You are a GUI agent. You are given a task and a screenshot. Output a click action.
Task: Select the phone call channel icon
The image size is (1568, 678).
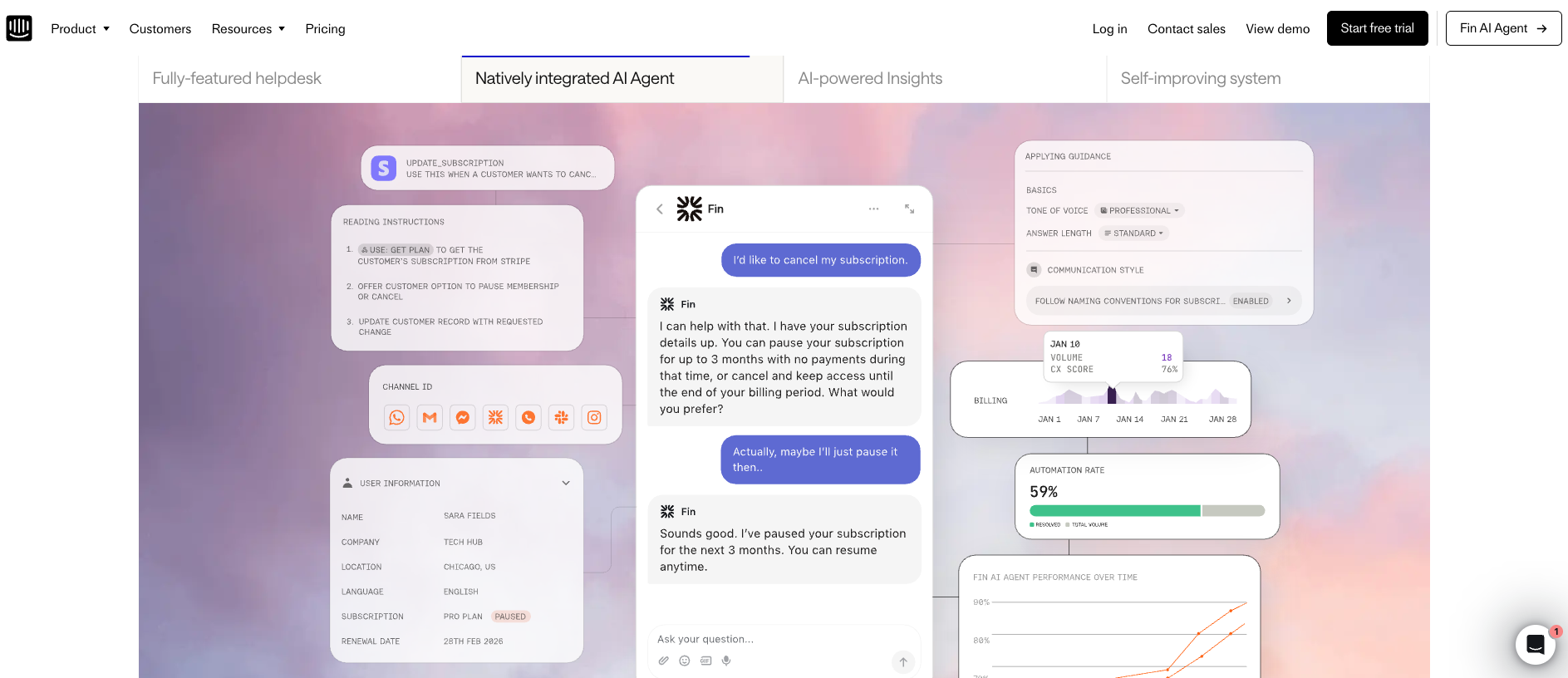click(528, 417)
